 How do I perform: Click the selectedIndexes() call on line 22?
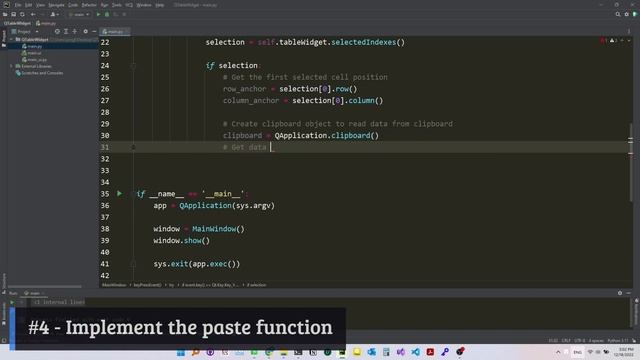coord(368,42)
